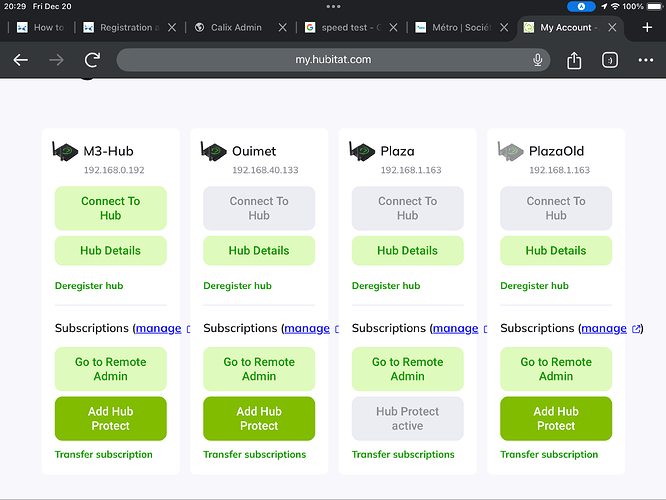This screenshot has height=500, width=666.
Task: Switch to the Registration tab
Action: [122, 28]
